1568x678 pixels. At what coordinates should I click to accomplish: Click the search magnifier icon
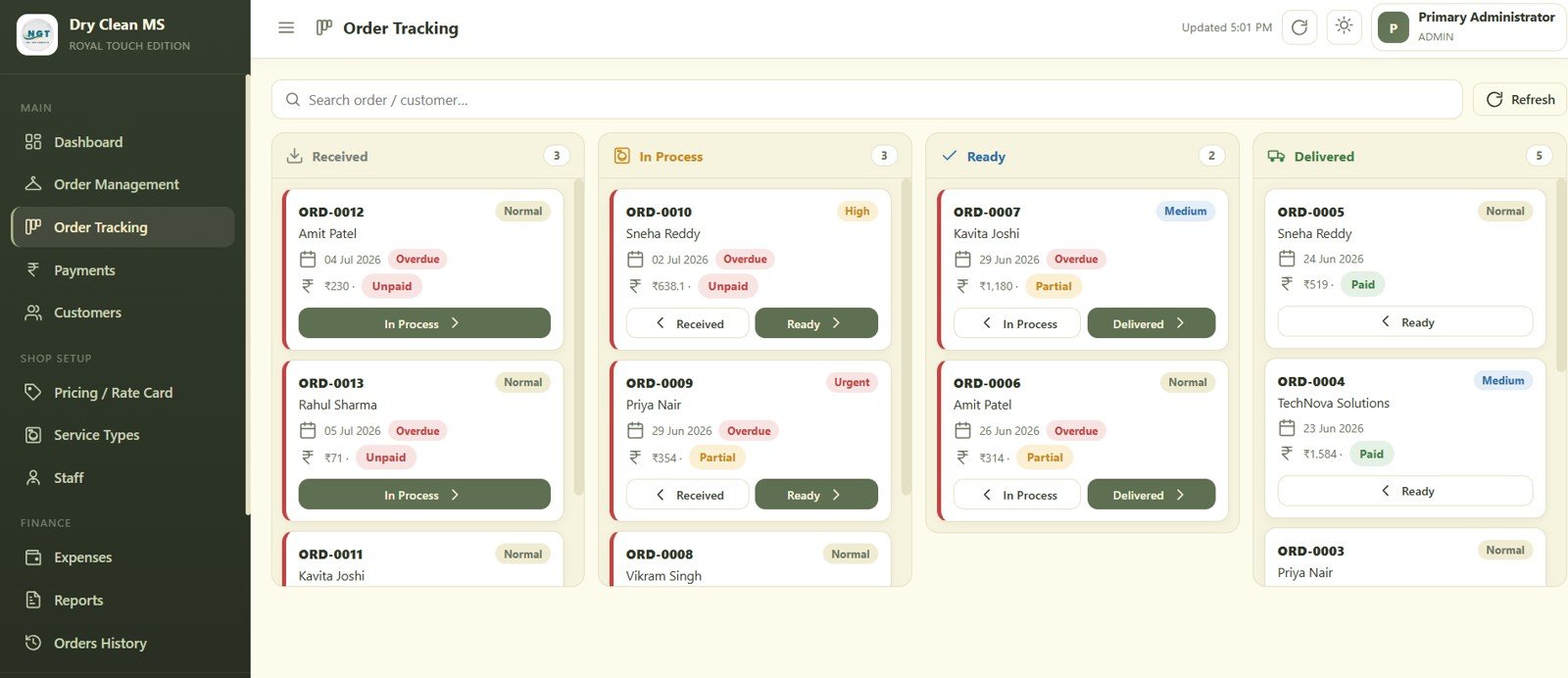click(x=292, y=100)
